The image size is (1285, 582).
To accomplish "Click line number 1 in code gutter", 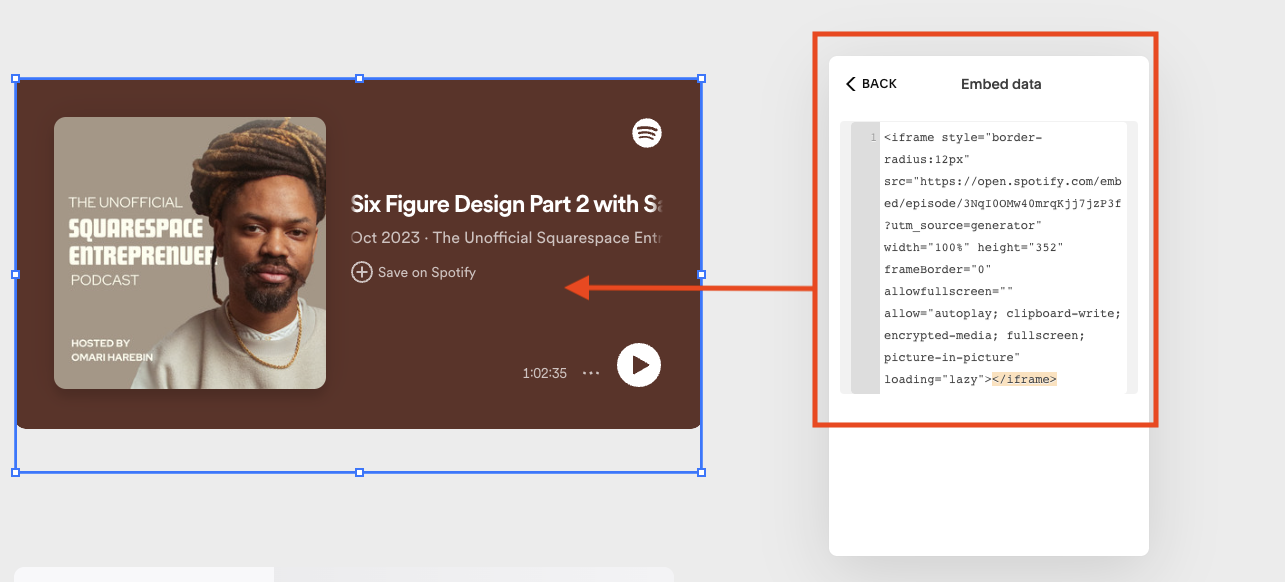I will (874, 137).
